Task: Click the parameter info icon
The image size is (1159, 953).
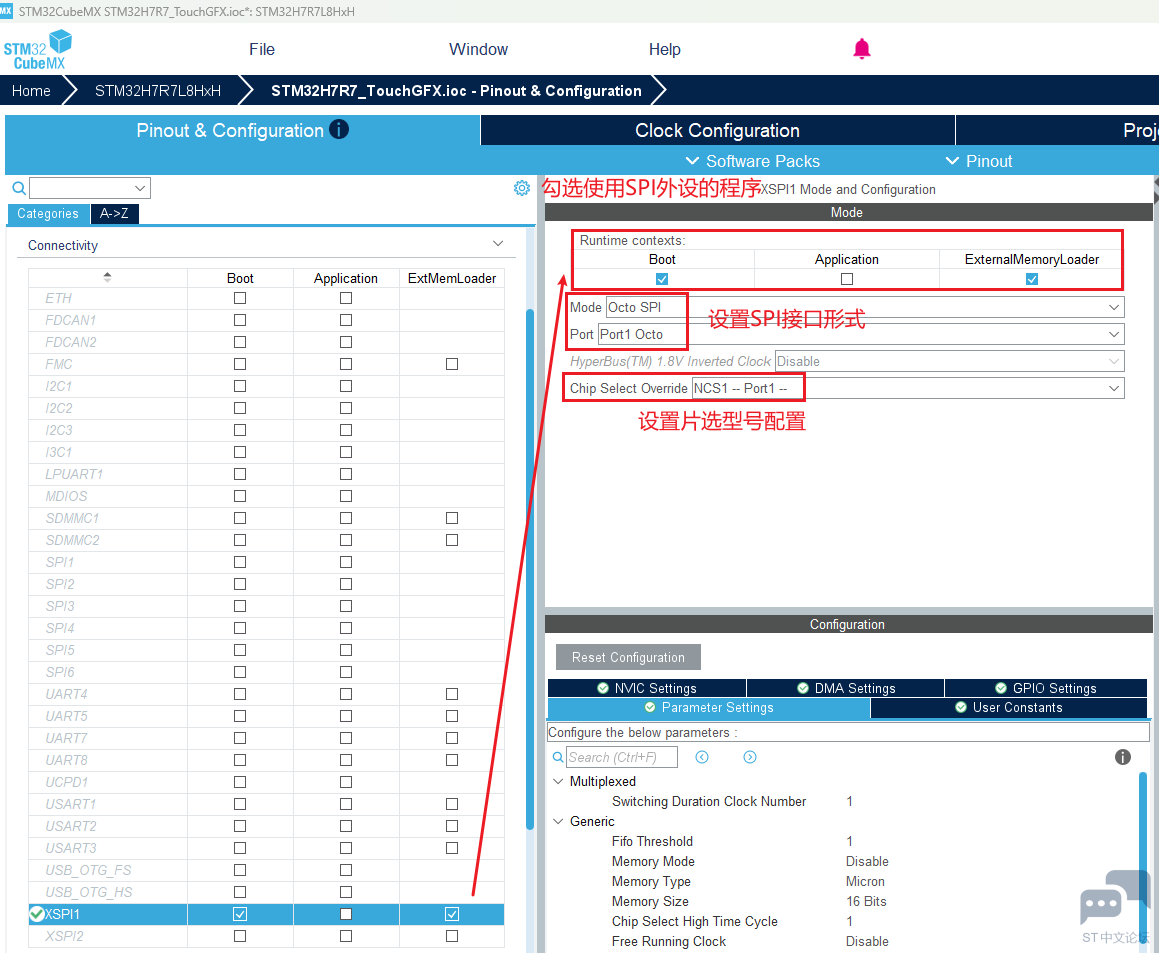Action: click(1122, 757)
